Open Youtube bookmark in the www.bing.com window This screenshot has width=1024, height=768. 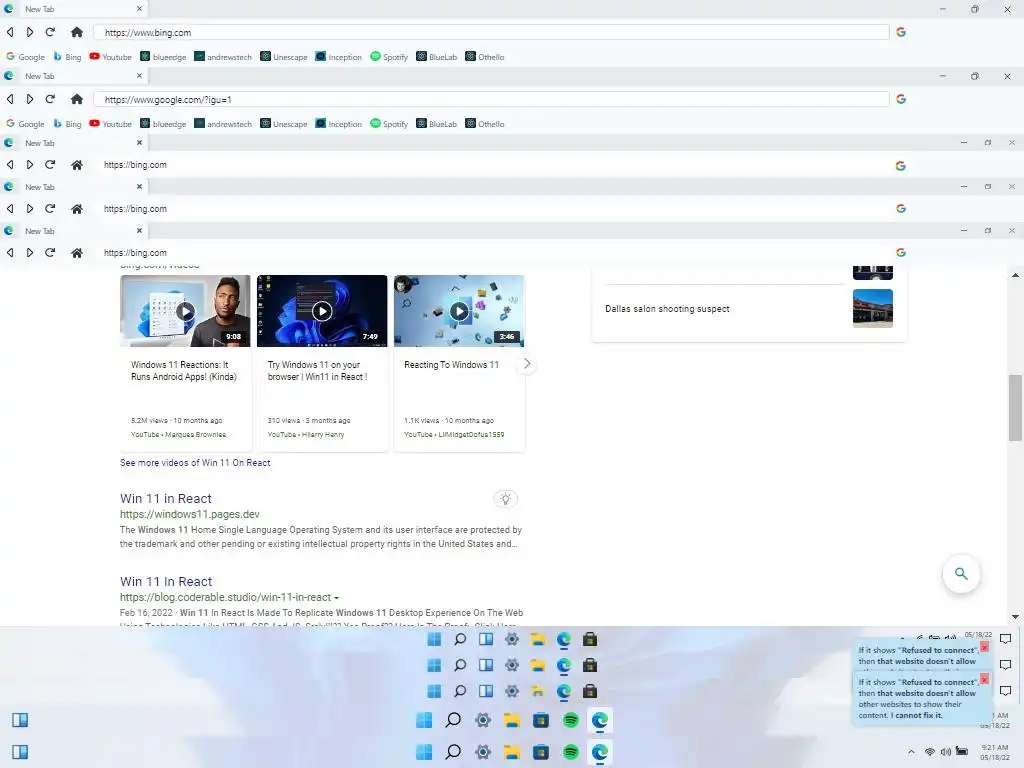[110, 57]
